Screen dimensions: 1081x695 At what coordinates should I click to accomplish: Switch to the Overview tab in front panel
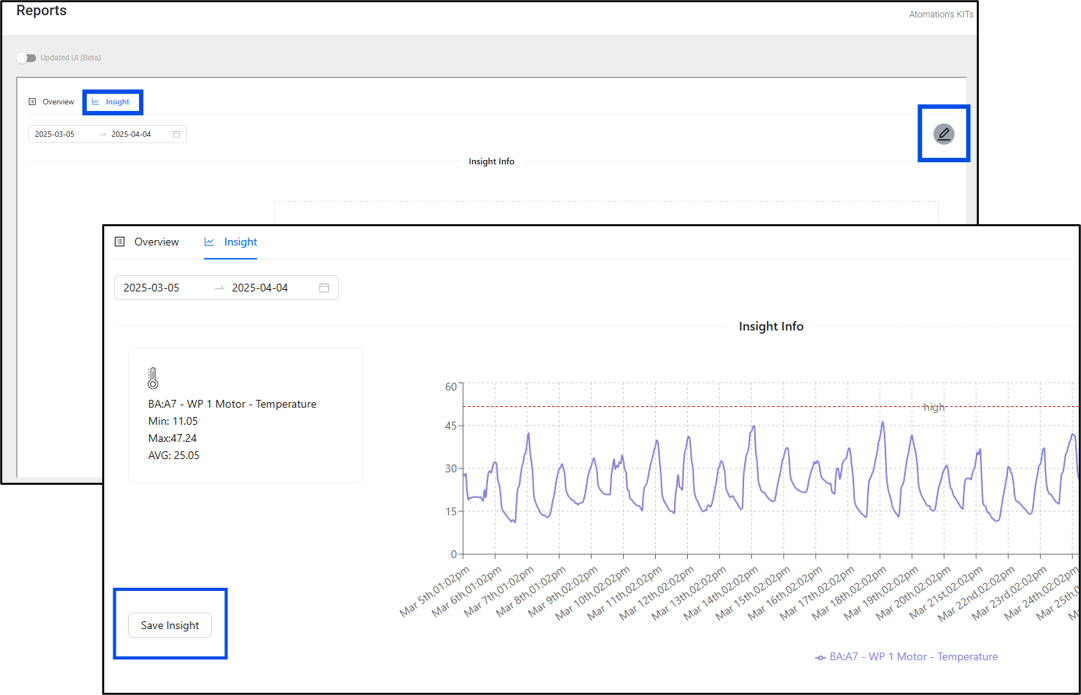146,242
